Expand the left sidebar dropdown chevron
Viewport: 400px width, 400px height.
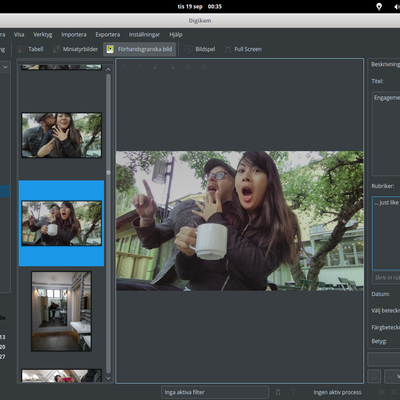click(x=5, y=67)
